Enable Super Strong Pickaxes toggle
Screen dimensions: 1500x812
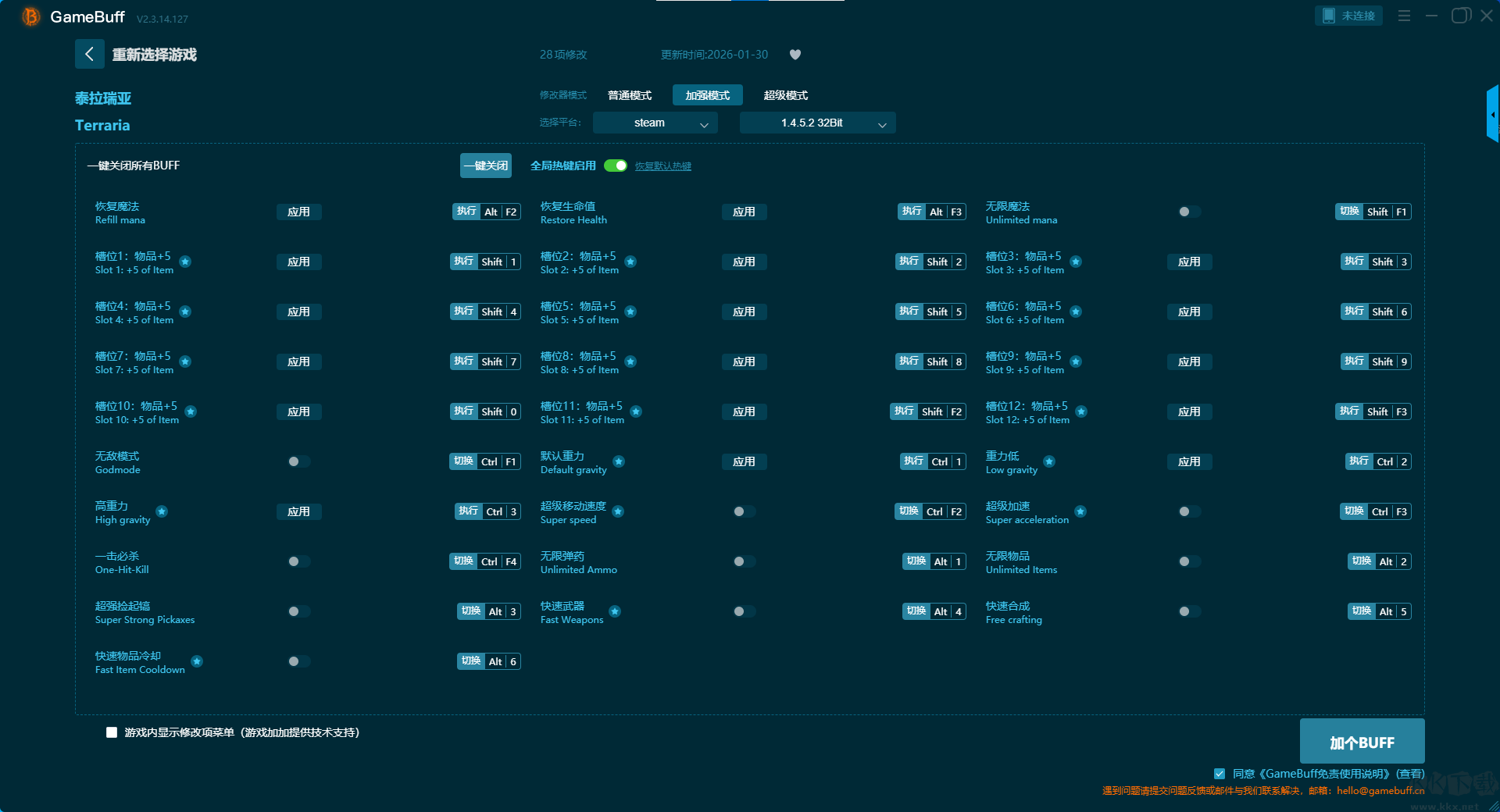298,611
